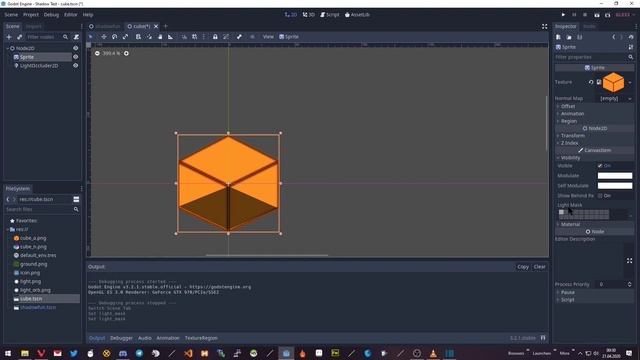Image resolution: width=640 pixels, height=360 pixels.
Task: Toggle visibility of the Sprite node
Action: tap(76, 57)
